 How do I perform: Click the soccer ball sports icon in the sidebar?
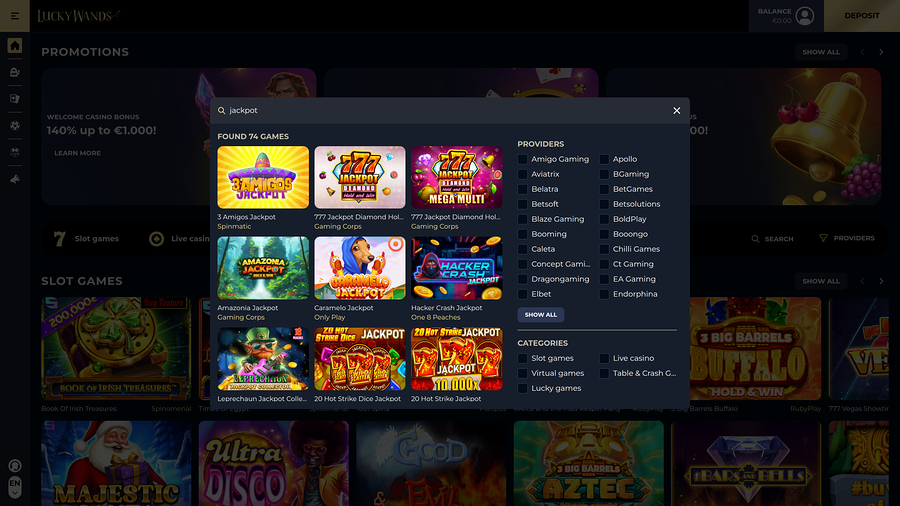(x=15, y=126)
